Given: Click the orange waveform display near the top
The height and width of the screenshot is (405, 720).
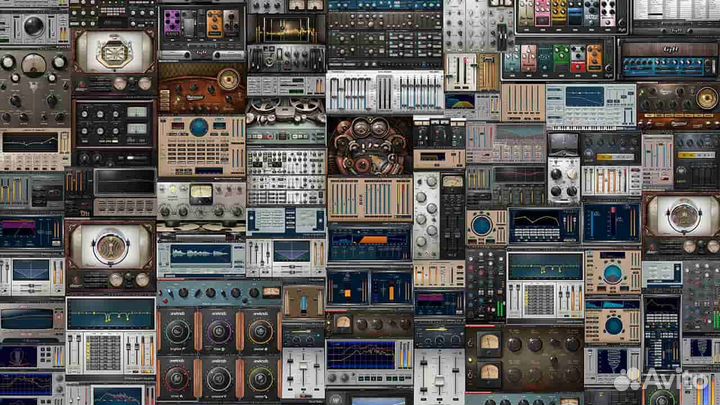Looking at the screenshot, I should click(x=284, y=32).
